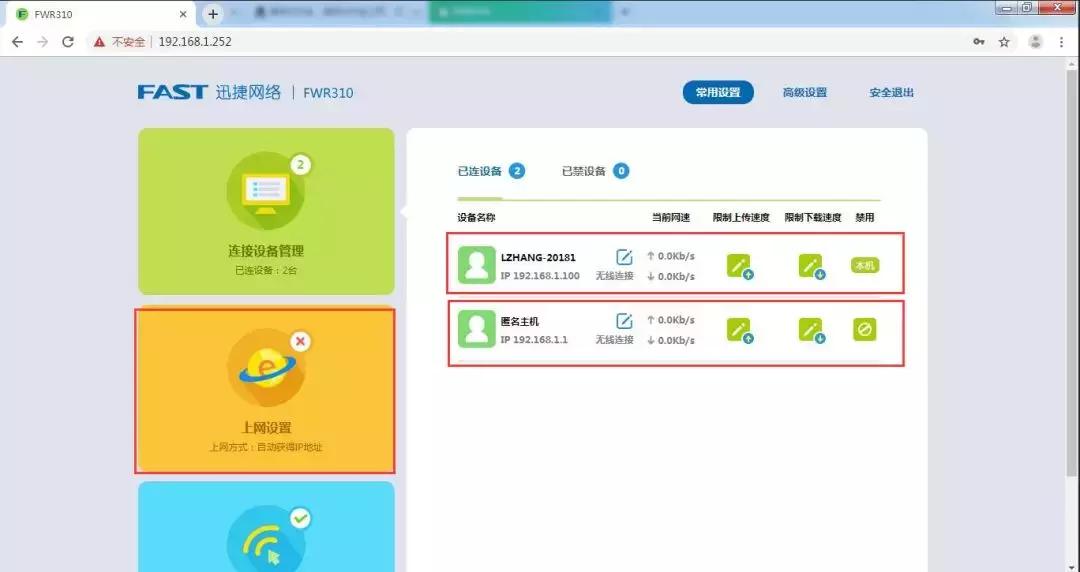This screenshot has width=1080, height=572.
Task: Close the FWR310 browser tab
Action: pyautogui.click(x=183, y=14)
